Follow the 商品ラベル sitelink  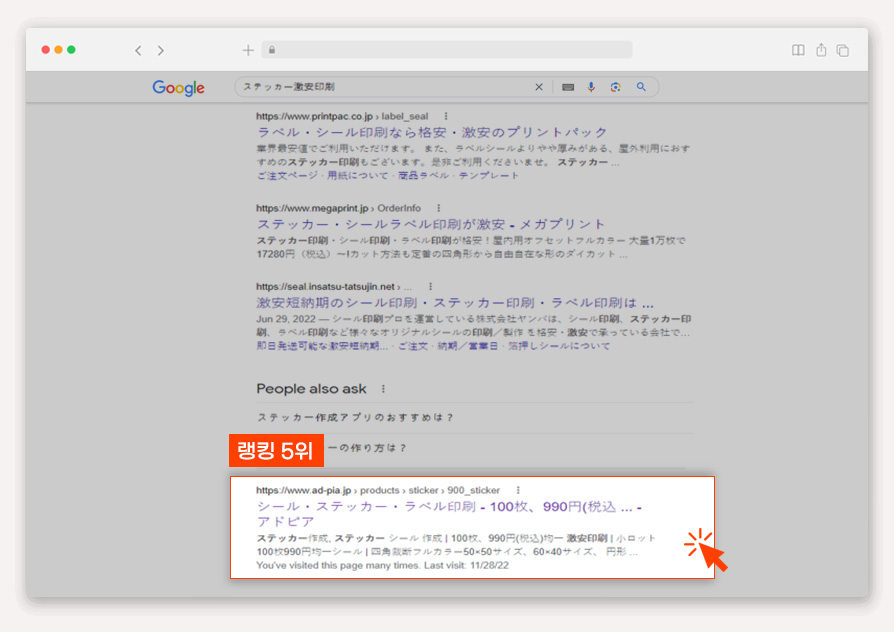pyautogui.click(x=424, y=176)
